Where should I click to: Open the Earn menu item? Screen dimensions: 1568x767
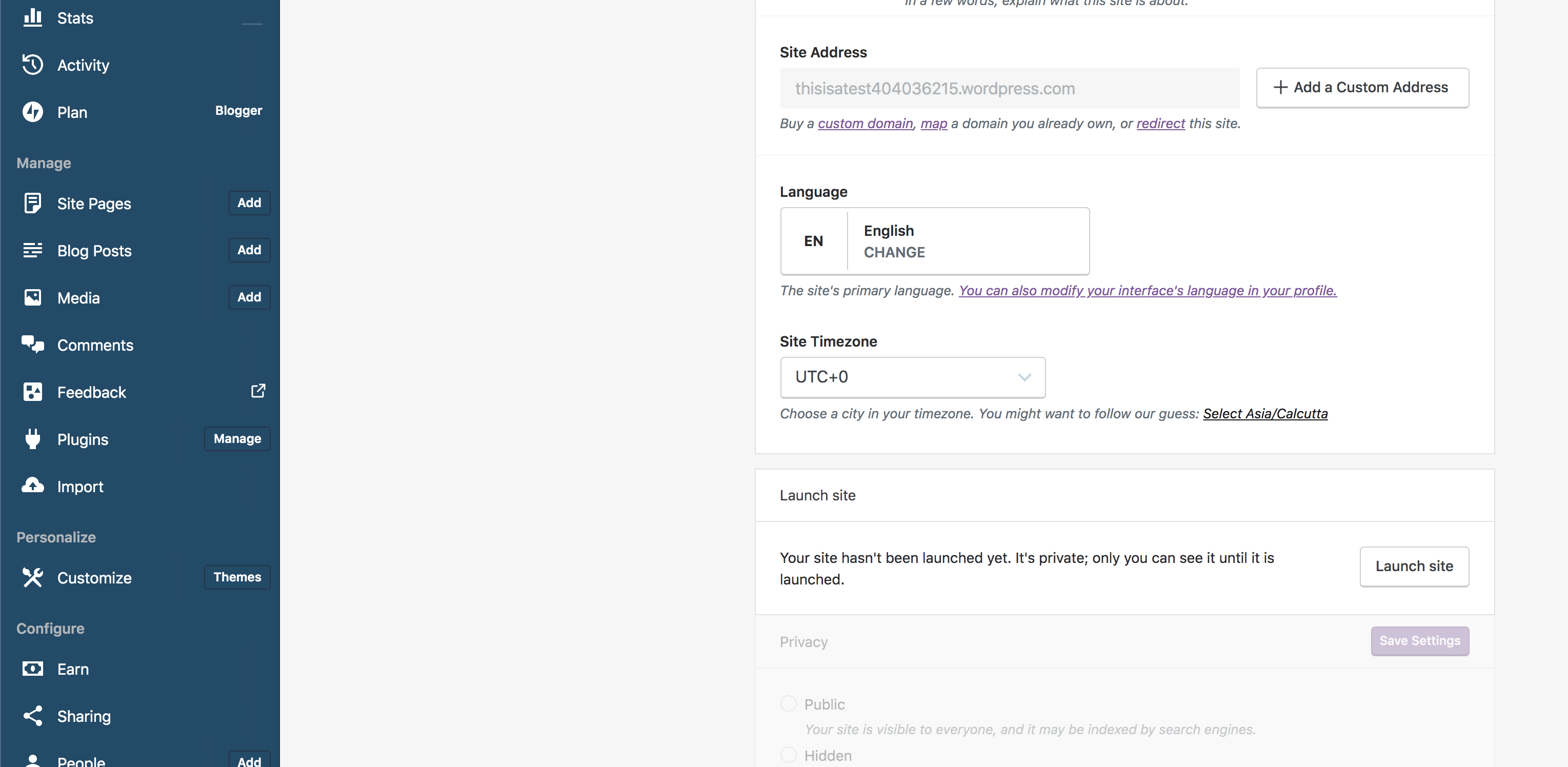click(x=73, y=669)
